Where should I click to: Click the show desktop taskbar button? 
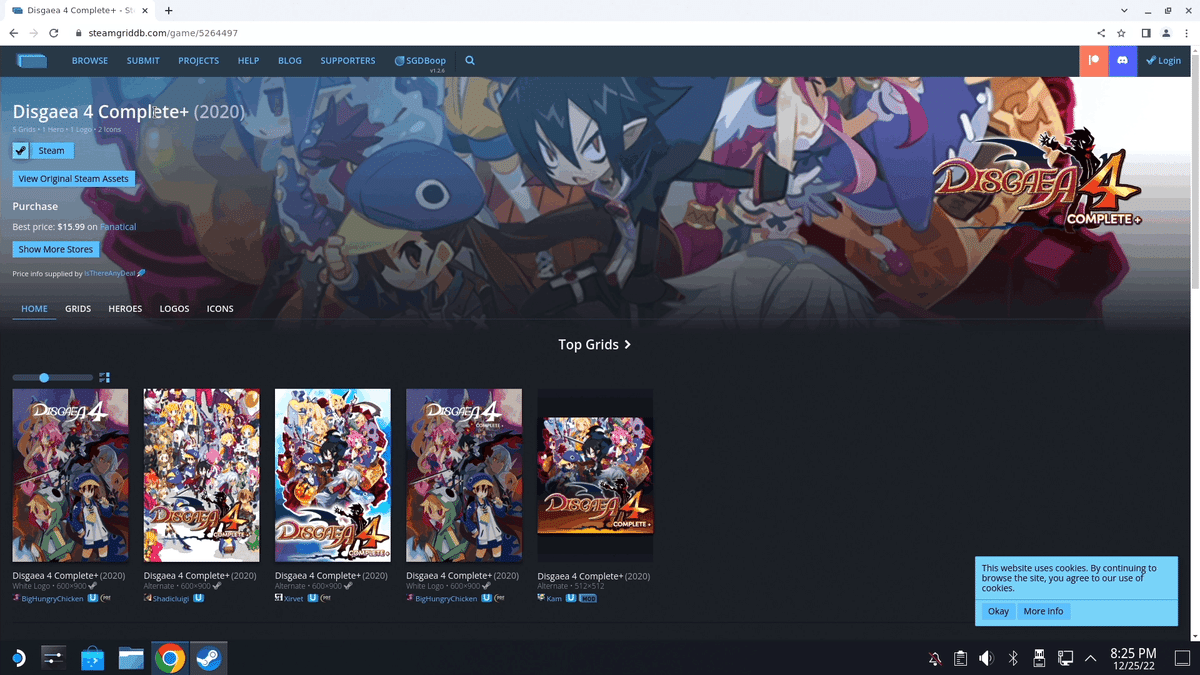tap(1182, 658)
